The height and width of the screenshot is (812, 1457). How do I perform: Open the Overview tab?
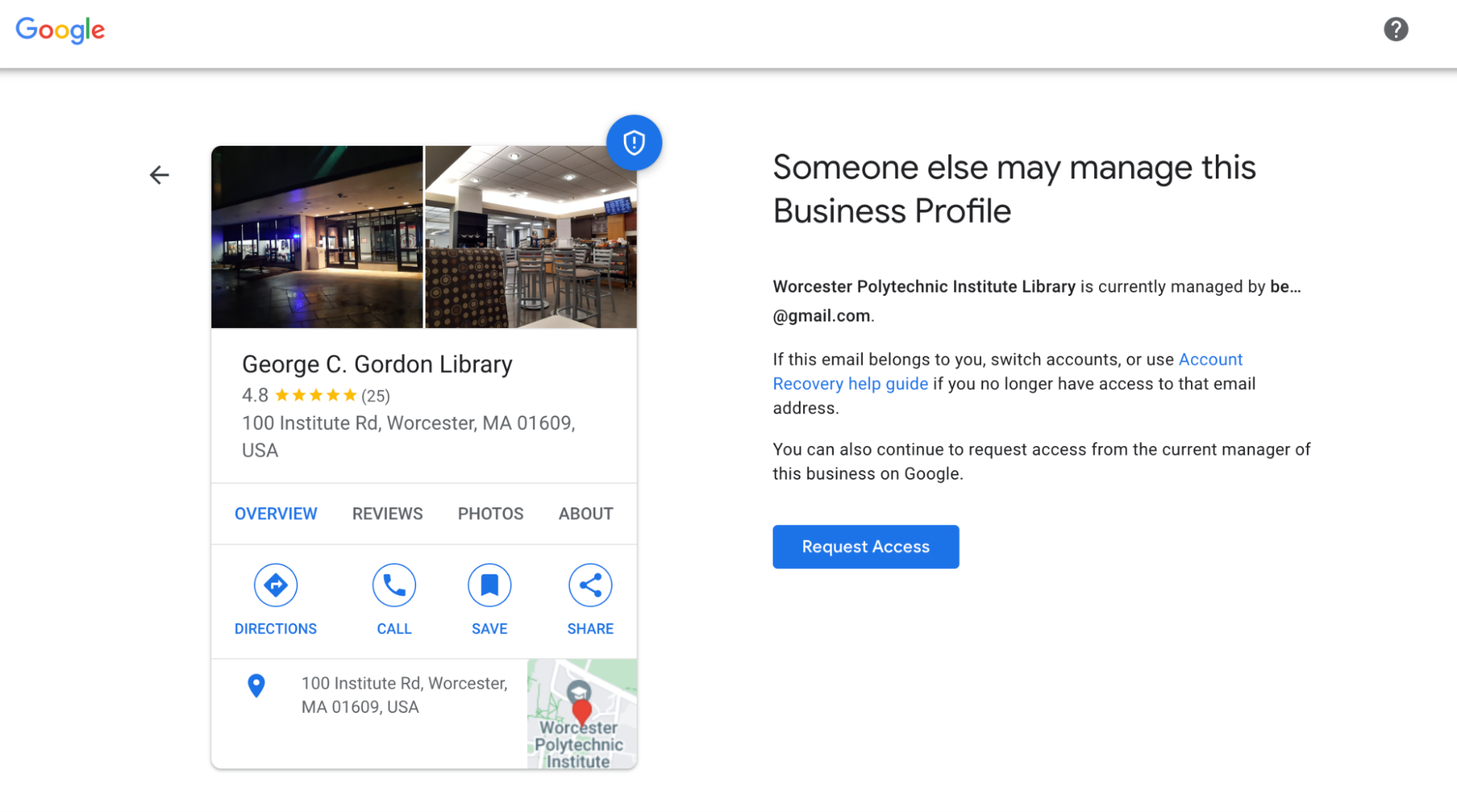[x=276, y=513]
